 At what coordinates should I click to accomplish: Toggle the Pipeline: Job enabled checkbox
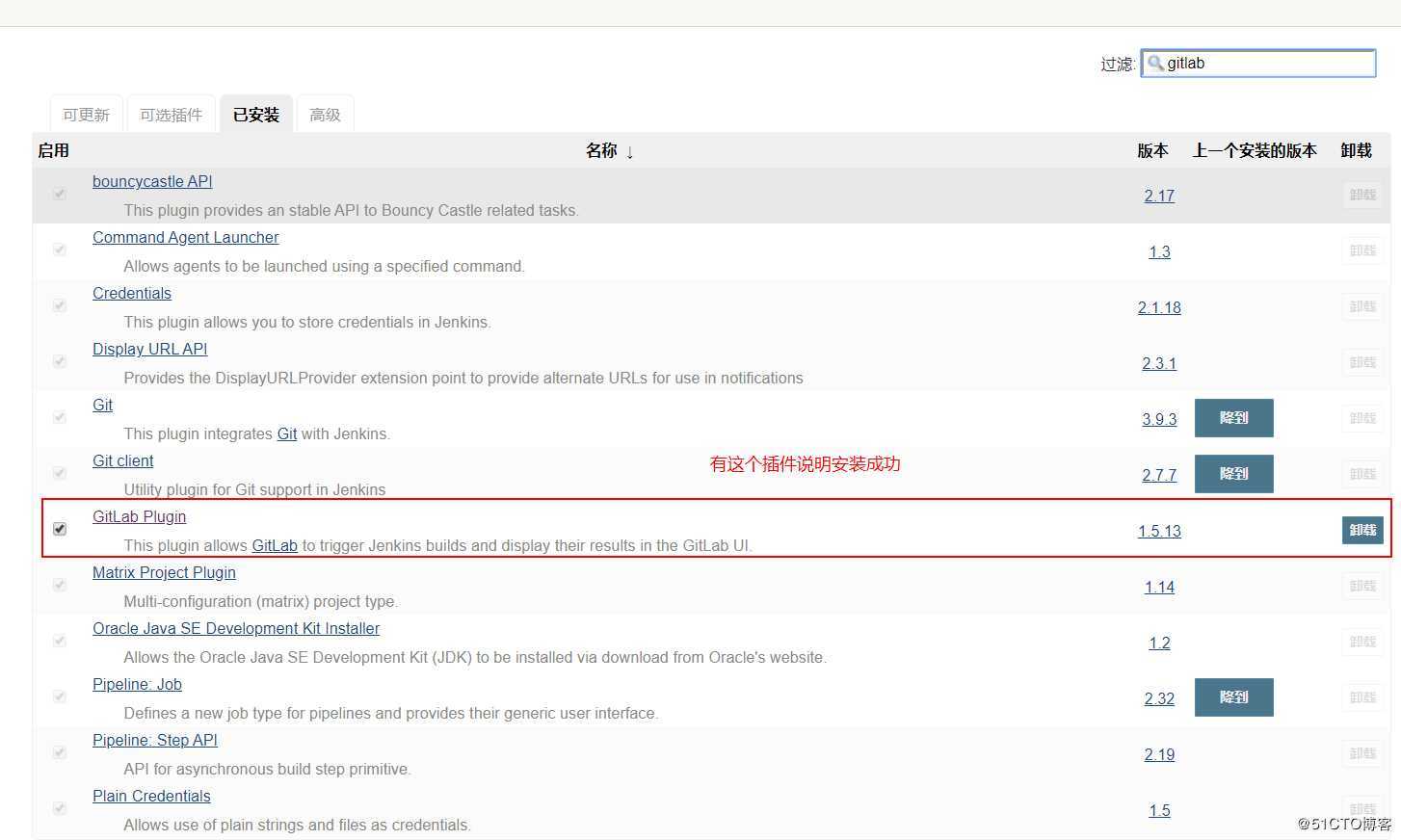click(x=60, y=696)
